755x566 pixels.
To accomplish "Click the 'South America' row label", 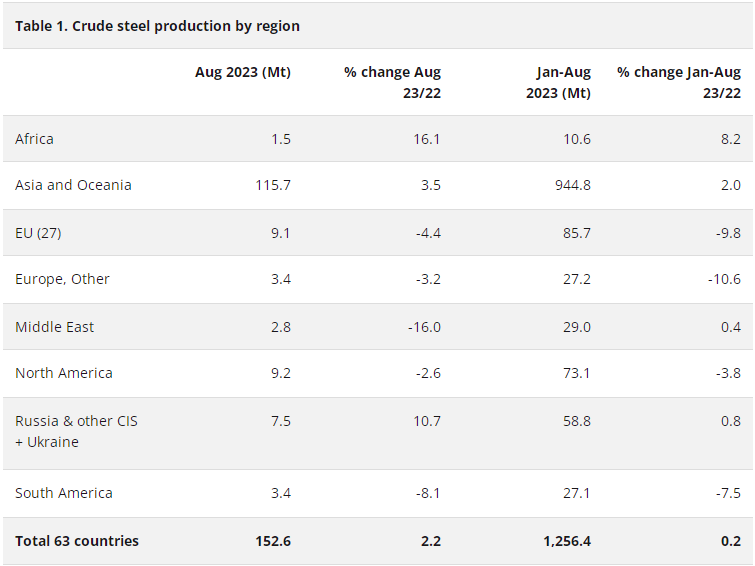I will pos(64,493).
